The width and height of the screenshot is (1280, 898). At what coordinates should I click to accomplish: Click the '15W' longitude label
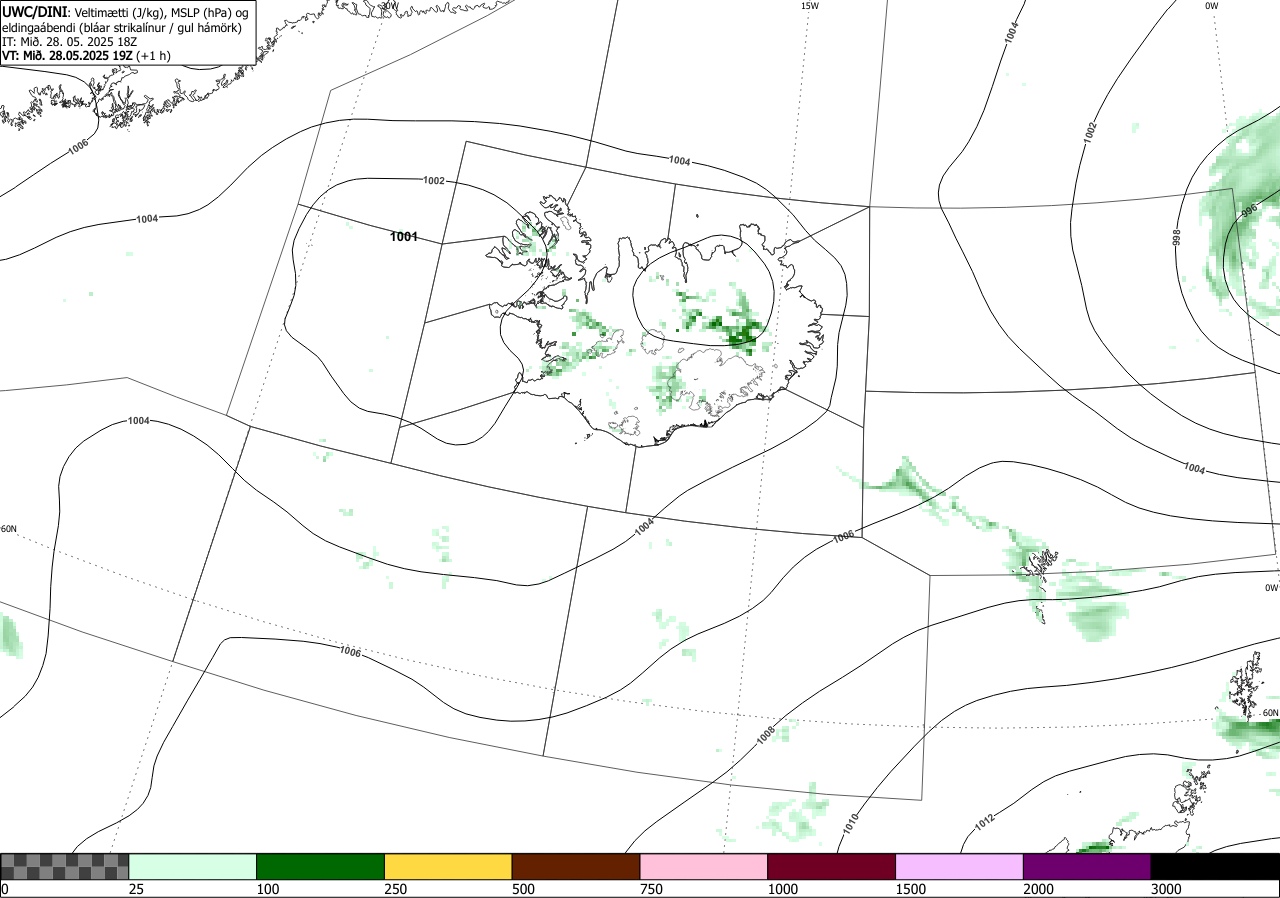click(810, 6)
